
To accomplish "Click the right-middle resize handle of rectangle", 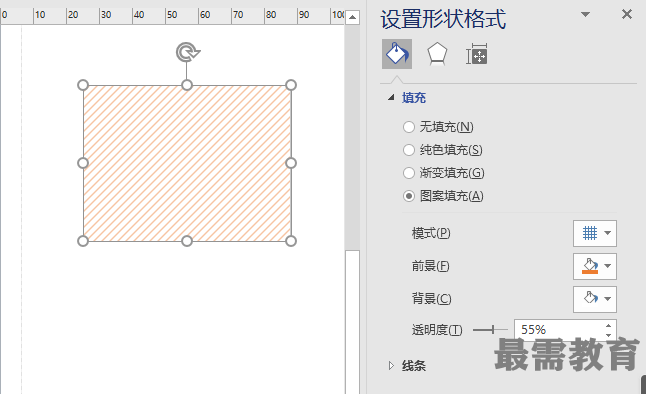I will coord(290,163).
